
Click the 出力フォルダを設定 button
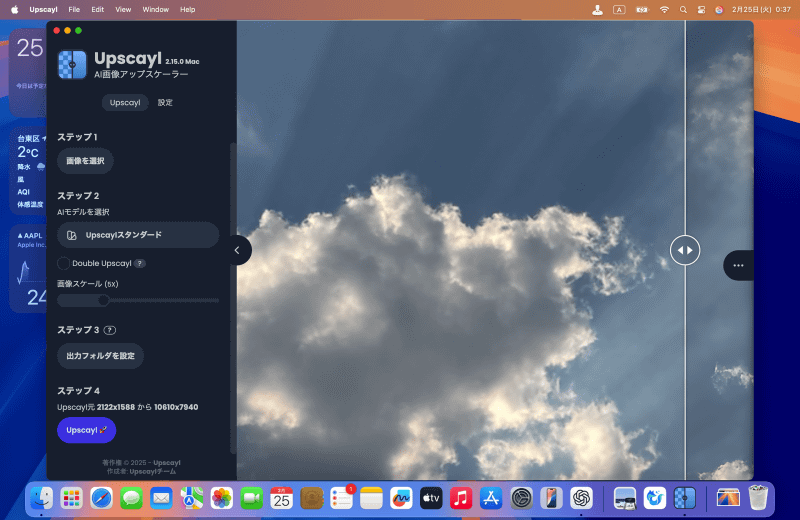pos(100,356)
